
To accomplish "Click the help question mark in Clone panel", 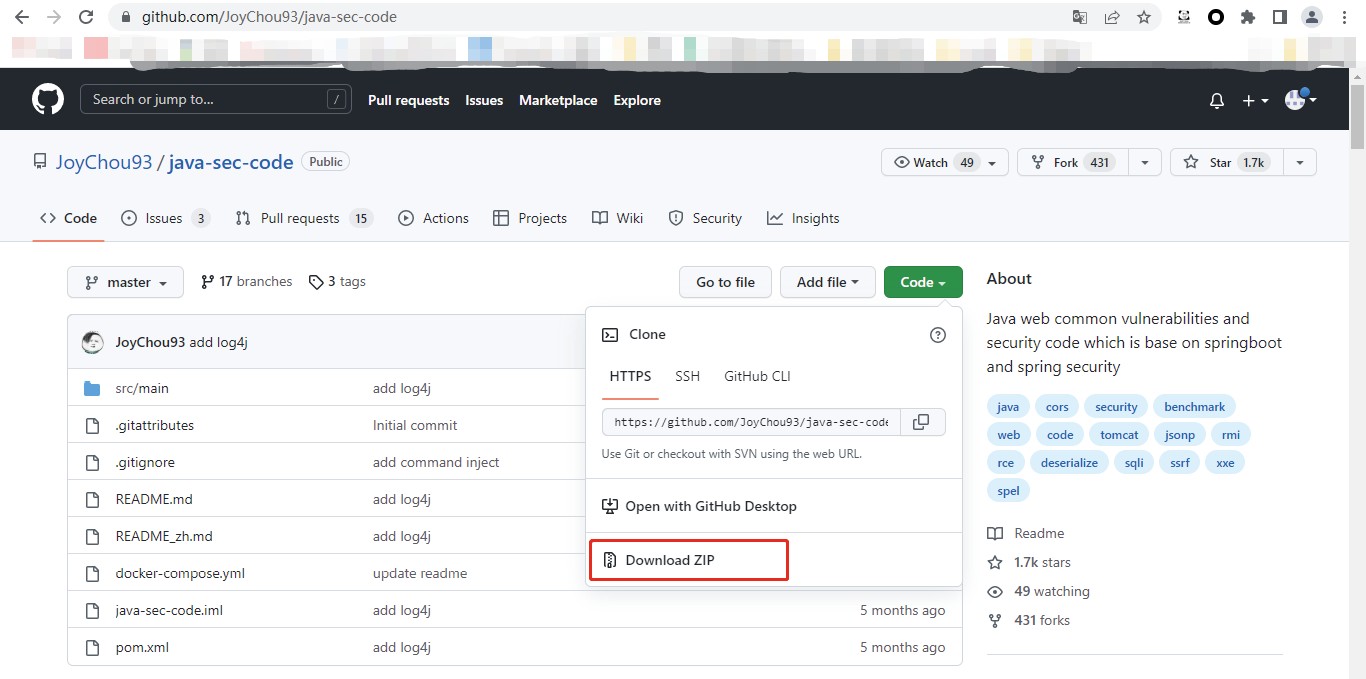I will [x=938, y=335].
